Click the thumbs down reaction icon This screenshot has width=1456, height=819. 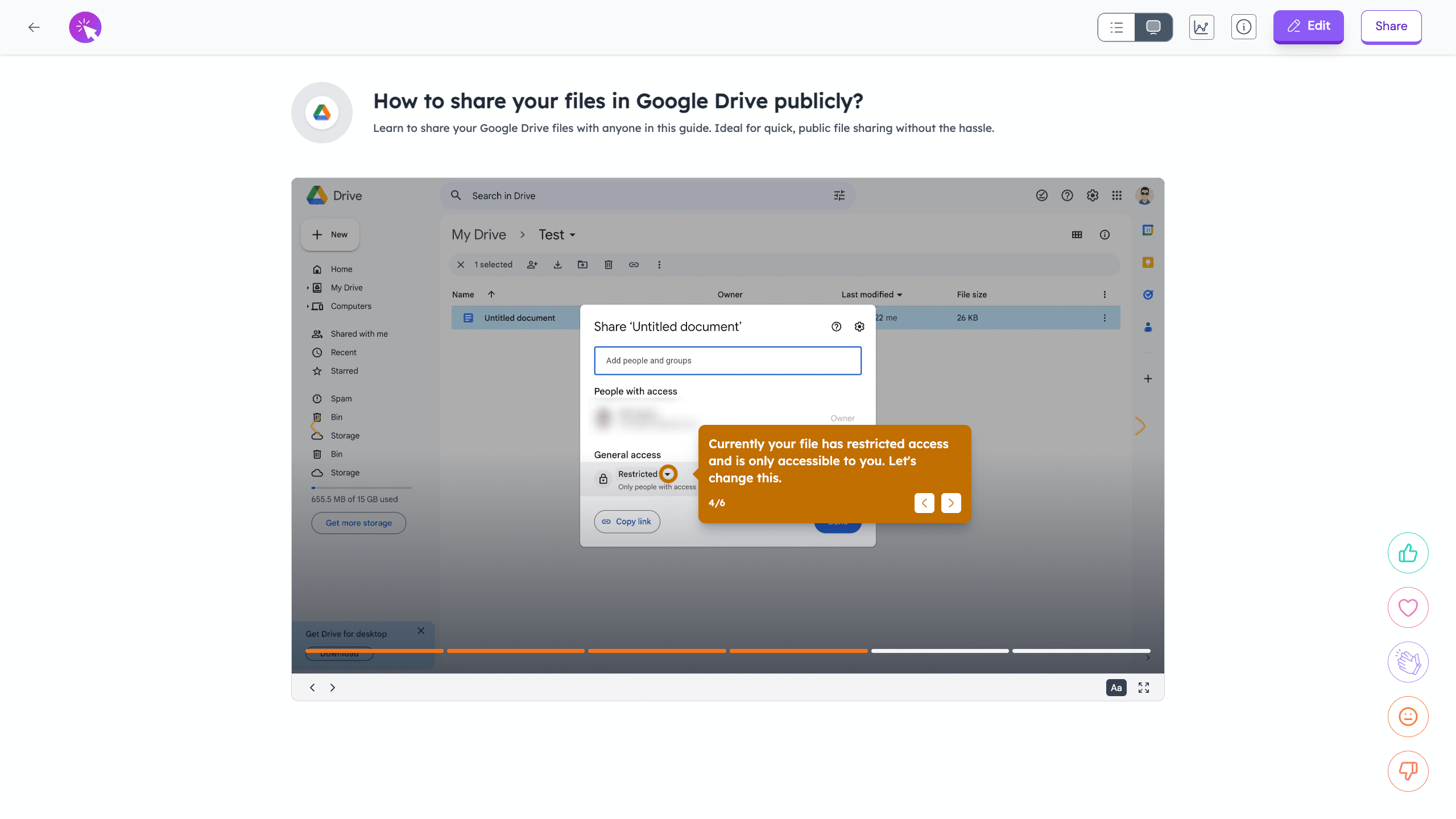1408,771
